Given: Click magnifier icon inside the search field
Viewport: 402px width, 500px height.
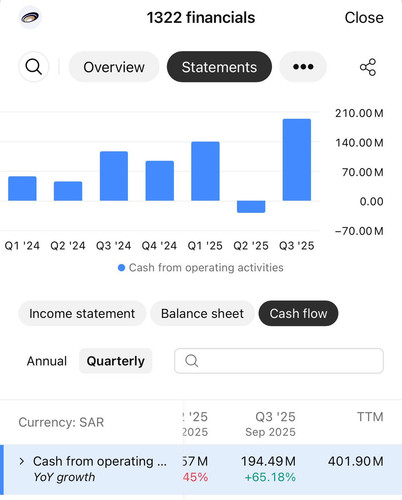Looking at the screenshot, I should [x=192, y=361].
